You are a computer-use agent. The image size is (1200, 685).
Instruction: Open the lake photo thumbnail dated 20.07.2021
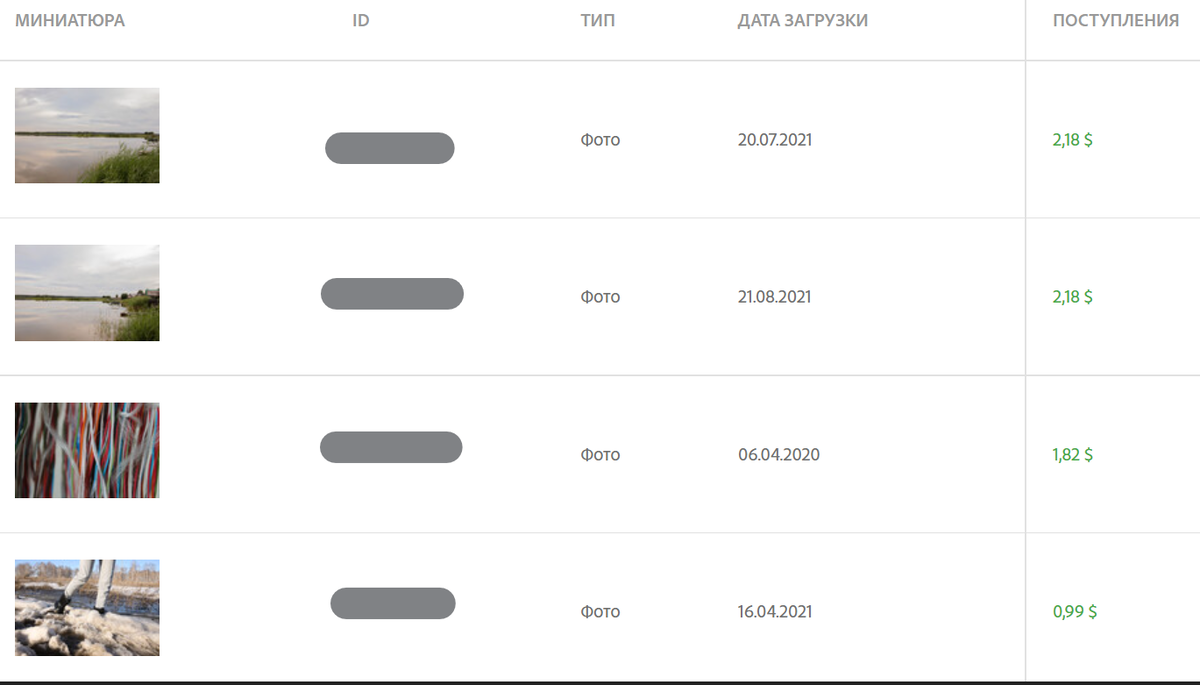(x=87, y=135)
